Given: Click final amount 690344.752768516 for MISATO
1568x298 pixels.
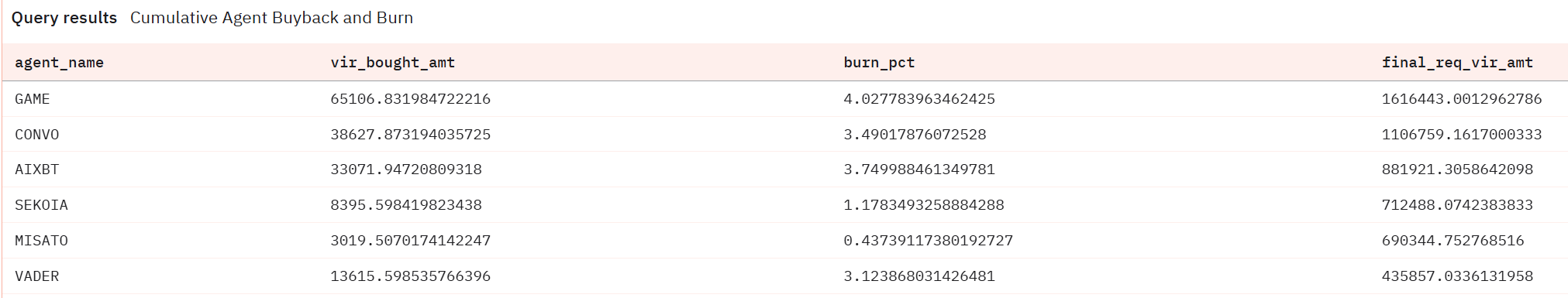Looking at the screenshot, I should point(1453,241).
